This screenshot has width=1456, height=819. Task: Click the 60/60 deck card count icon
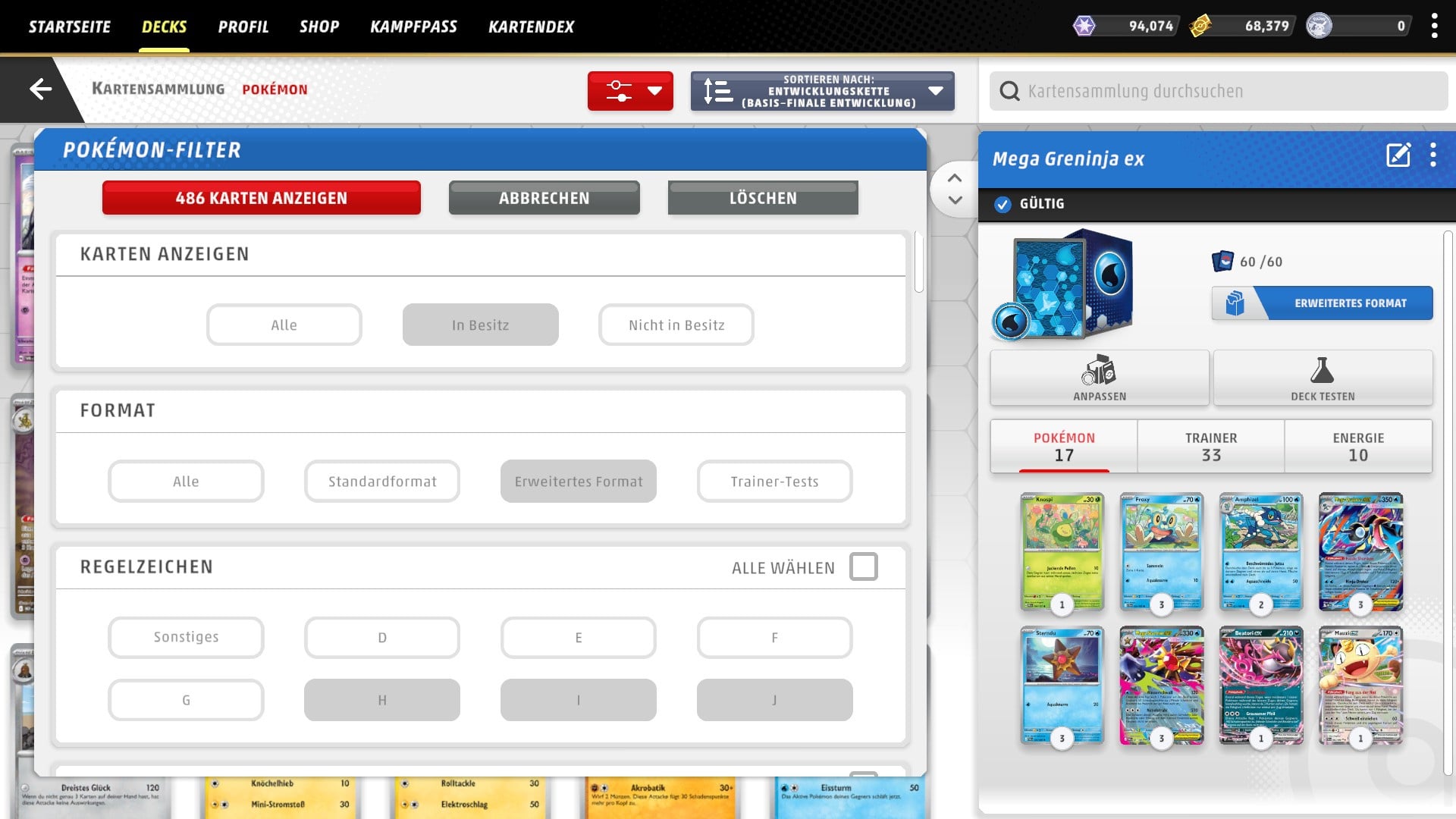[x=1222, y=262]
